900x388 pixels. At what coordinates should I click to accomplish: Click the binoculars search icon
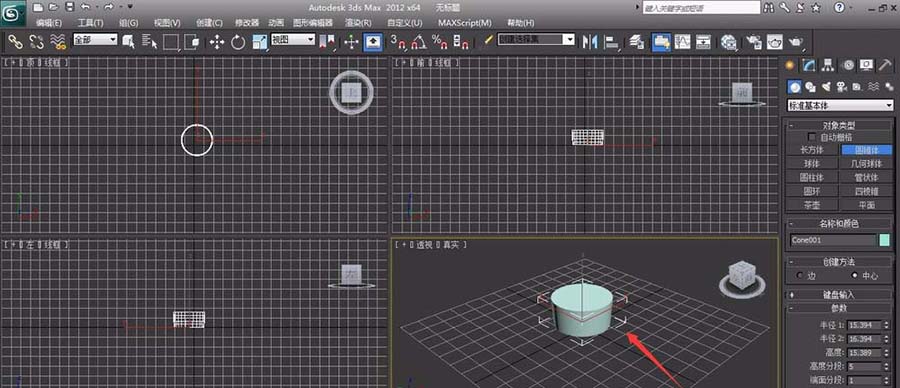[x=769, y=7]
